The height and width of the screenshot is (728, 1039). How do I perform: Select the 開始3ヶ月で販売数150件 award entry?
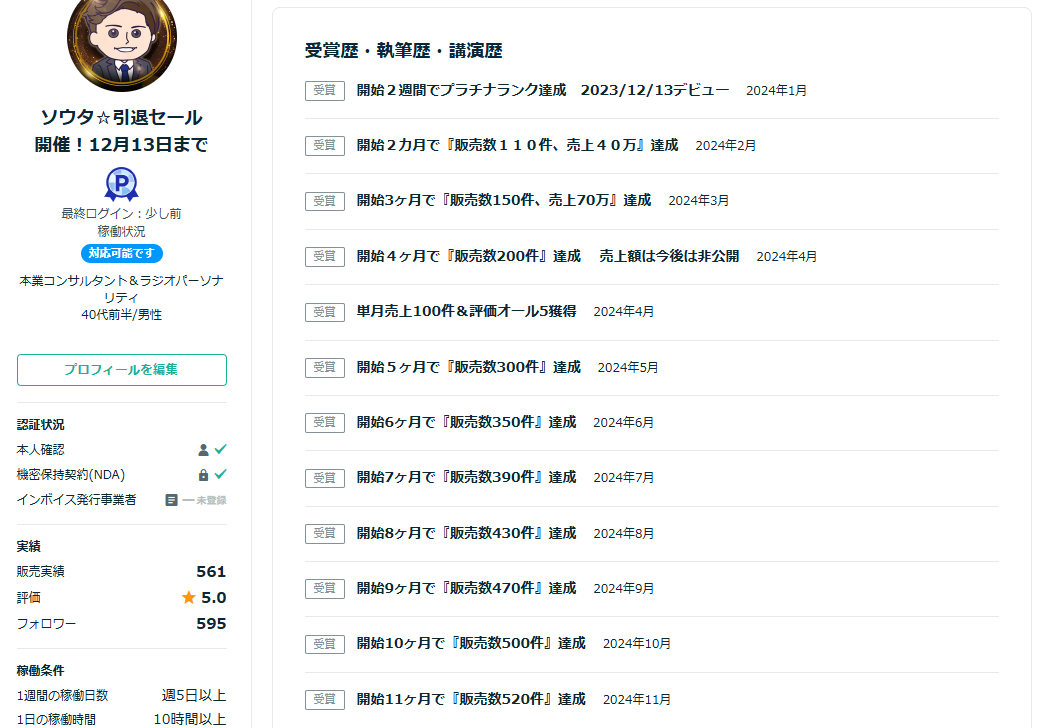coord(503,200)
